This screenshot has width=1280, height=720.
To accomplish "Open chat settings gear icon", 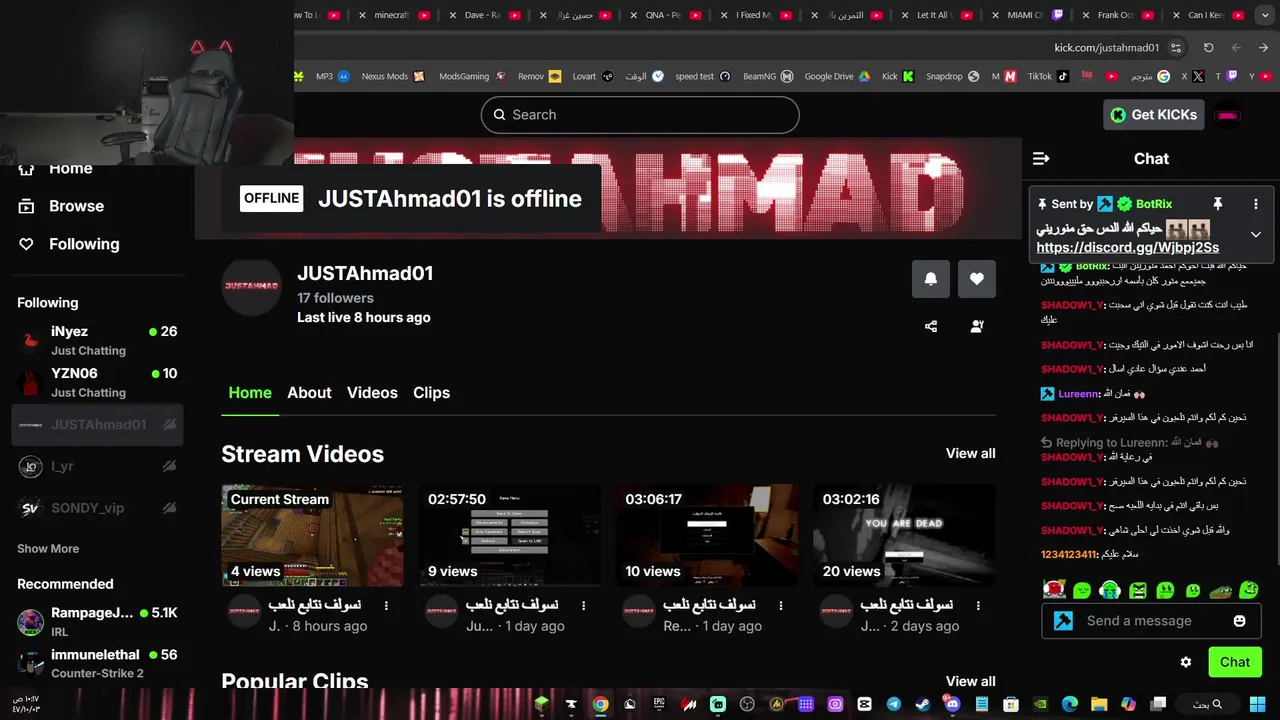I will coord(1186,662).
